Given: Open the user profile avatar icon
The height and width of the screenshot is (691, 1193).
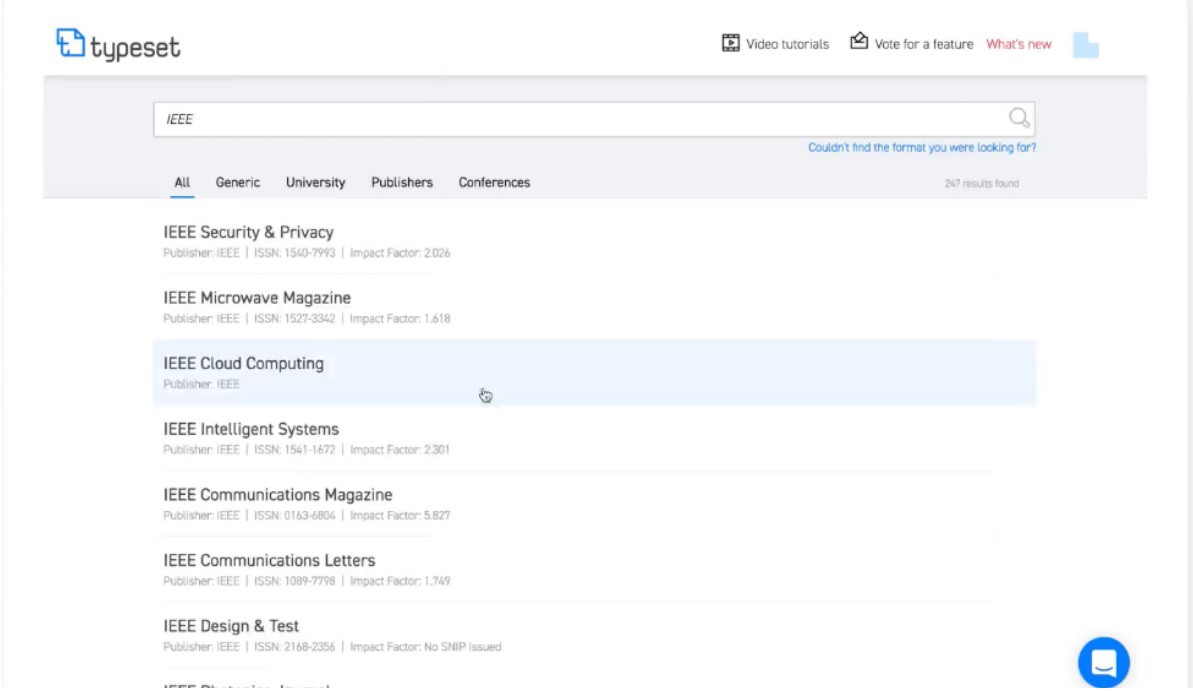Looking at the screenshot, I should 1085,45.
